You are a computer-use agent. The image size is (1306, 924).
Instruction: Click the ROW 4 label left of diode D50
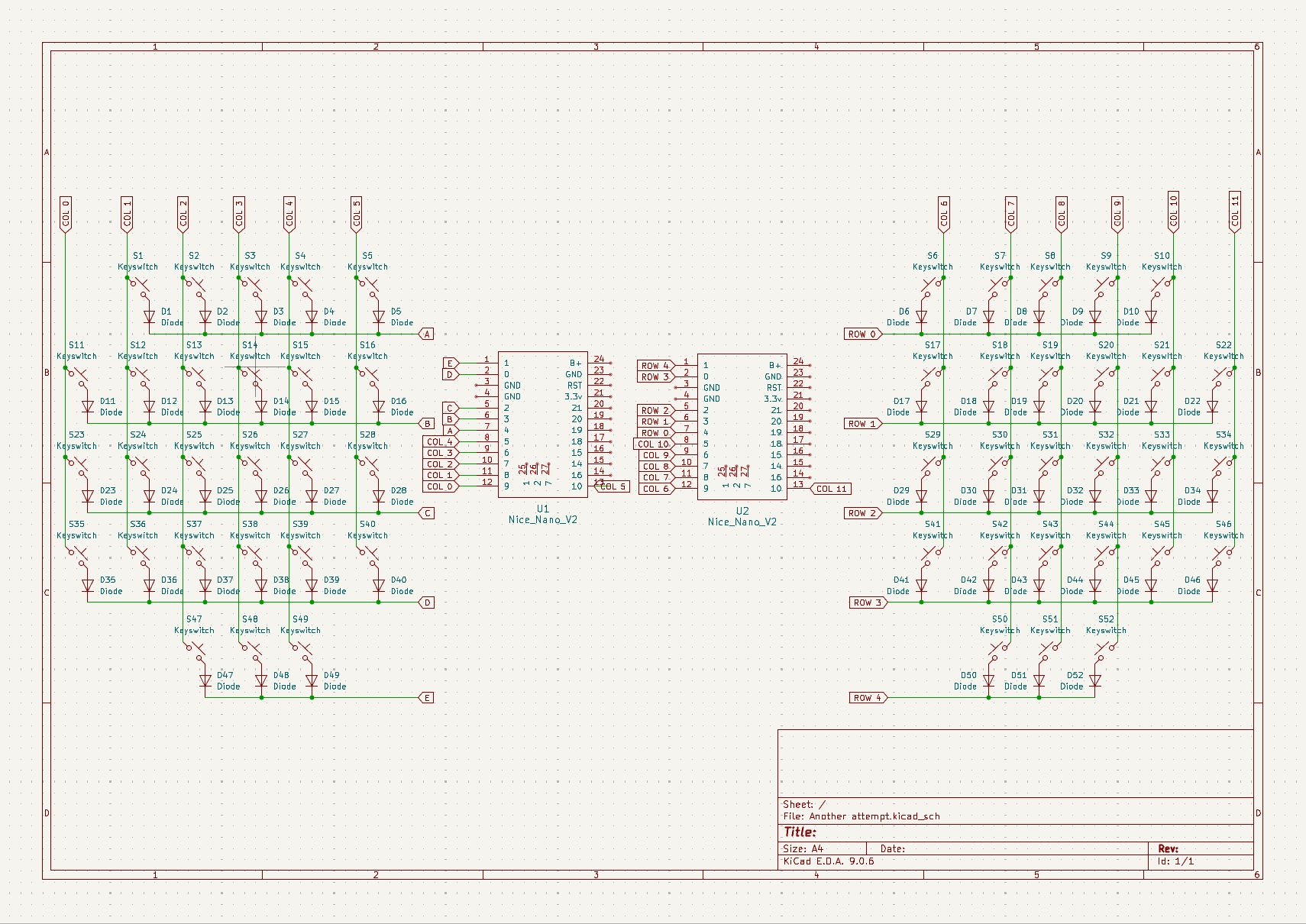(869, 698)
